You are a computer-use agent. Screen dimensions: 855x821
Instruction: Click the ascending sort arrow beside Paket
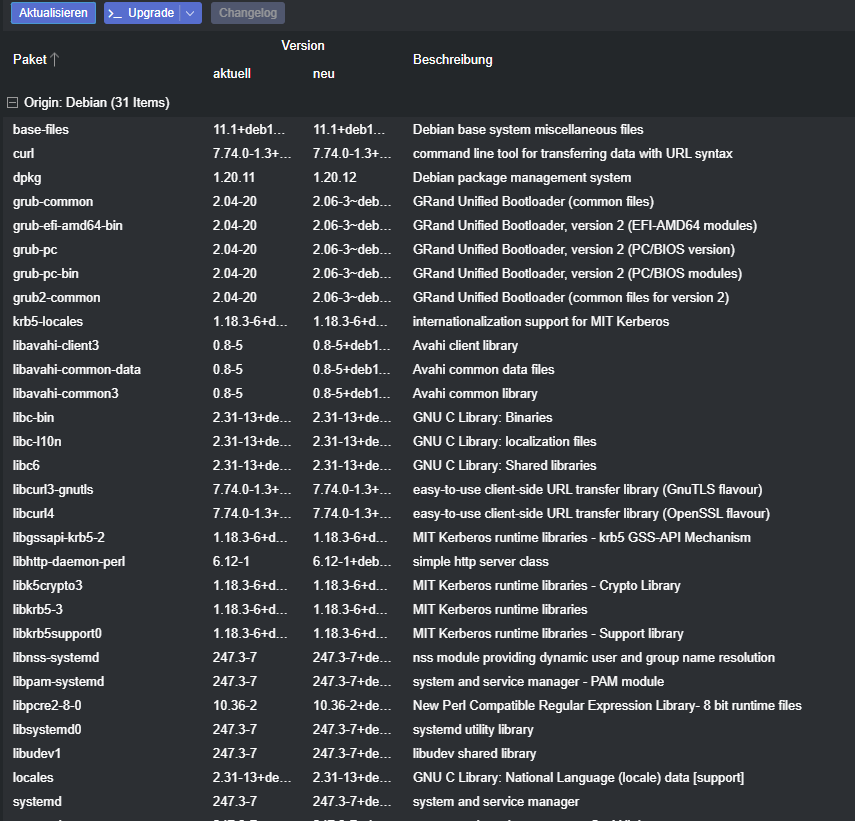click(55, 59)
